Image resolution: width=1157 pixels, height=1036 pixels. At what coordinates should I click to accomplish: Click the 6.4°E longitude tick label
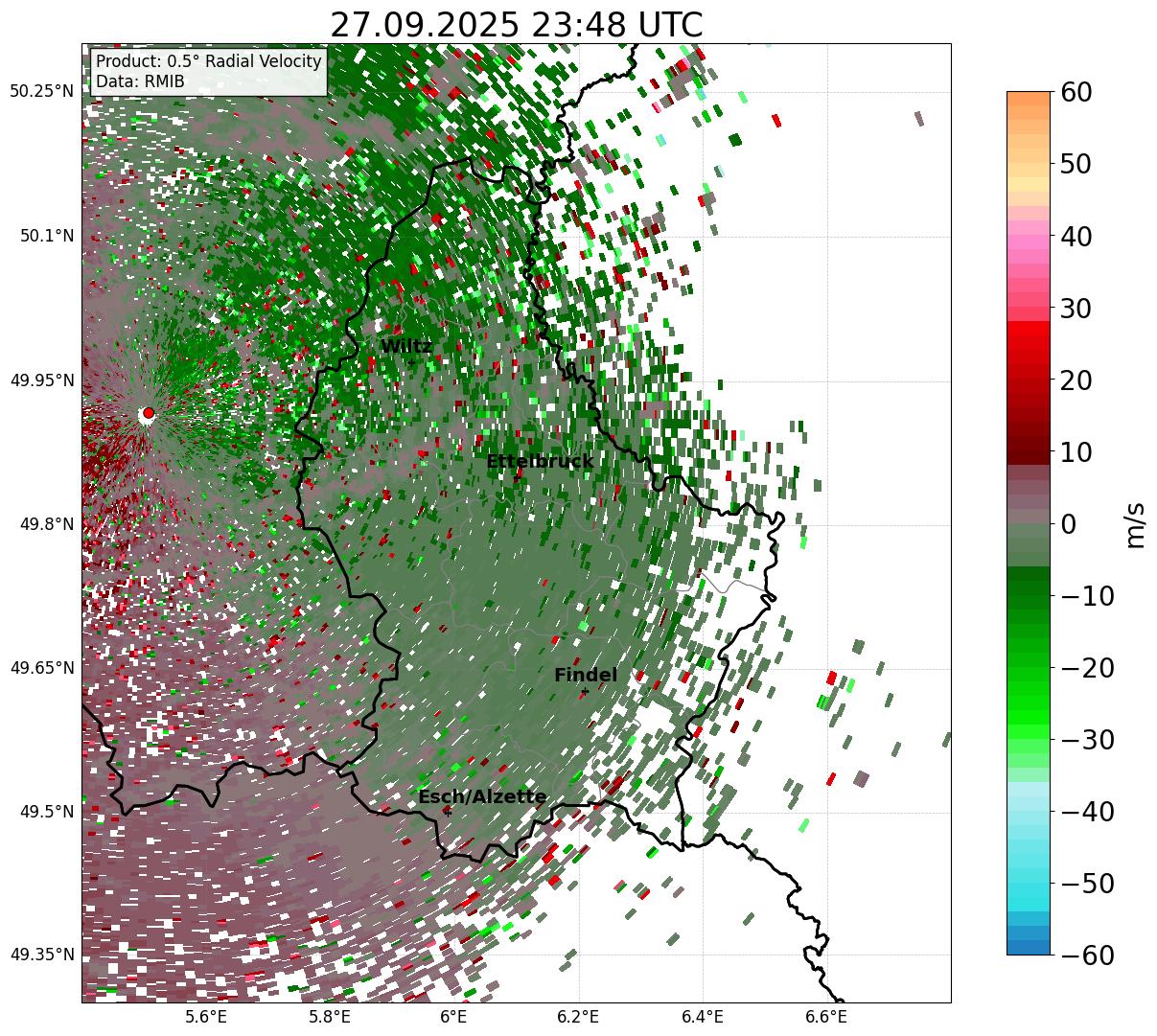[x=703, y=1016]
